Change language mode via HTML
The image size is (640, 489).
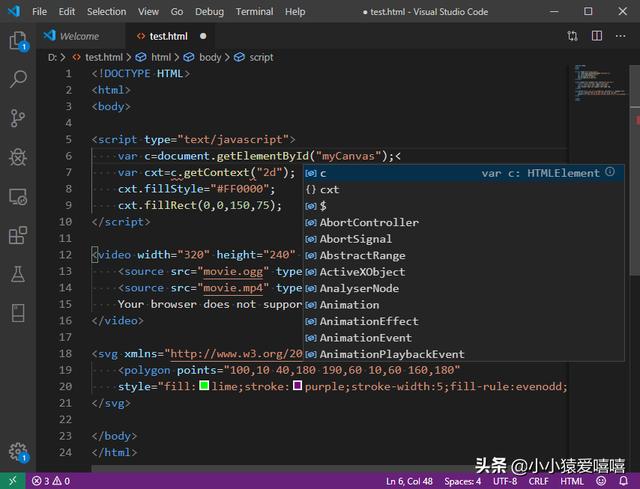tap(572, 481)
